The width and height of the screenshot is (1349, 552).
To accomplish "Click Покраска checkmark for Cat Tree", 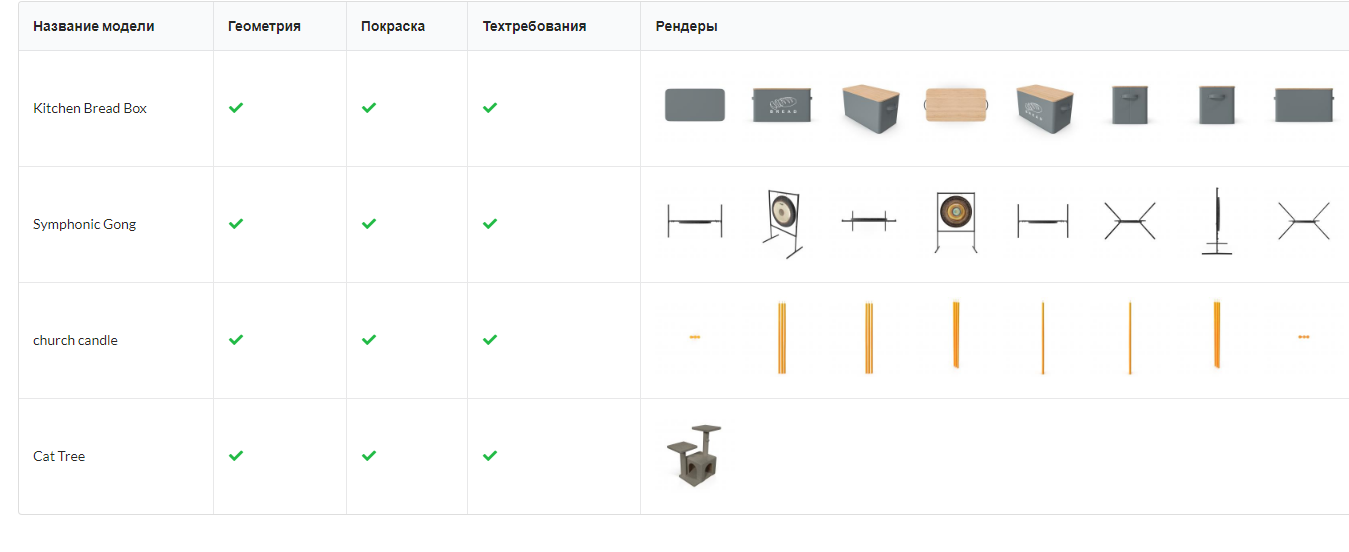I will click(369, 456).
